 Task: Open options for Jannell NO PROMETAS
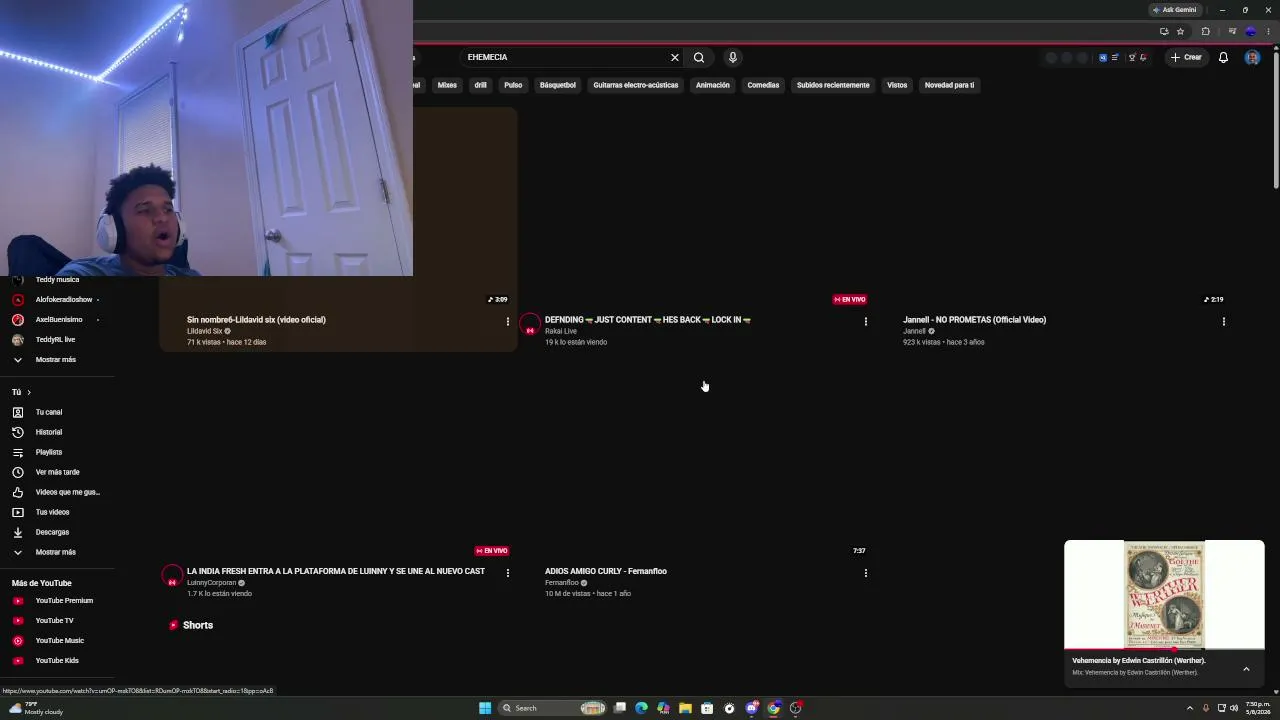1224,321
